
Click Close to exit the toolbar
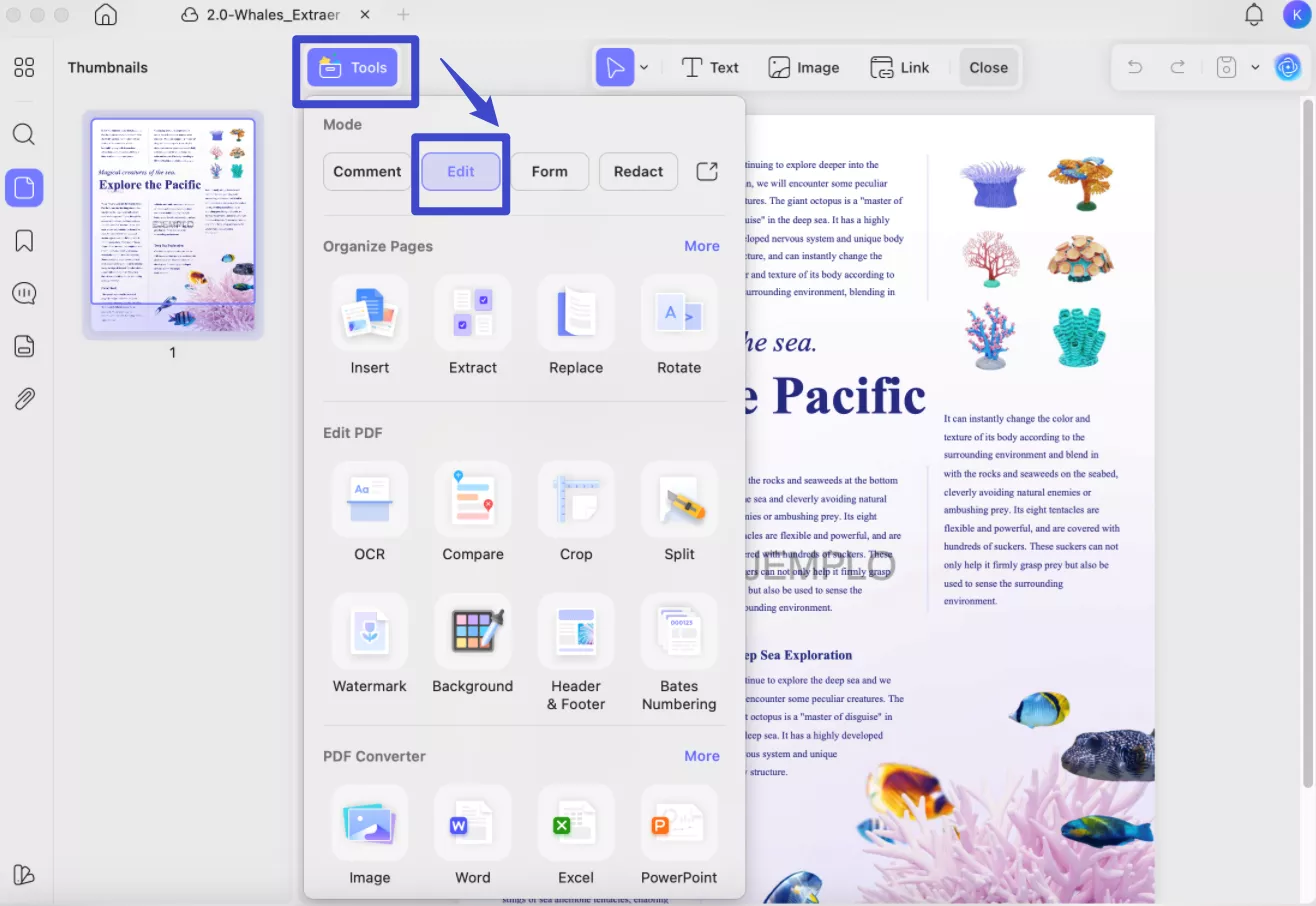(x=988, y=67)
